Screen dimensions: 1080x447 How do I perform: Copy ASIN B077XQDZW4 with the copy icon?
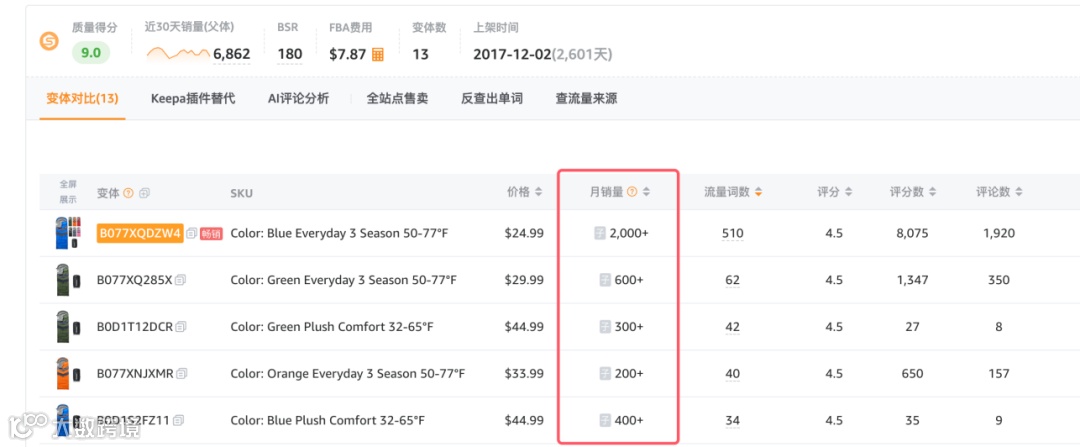(x=191, y=233)
